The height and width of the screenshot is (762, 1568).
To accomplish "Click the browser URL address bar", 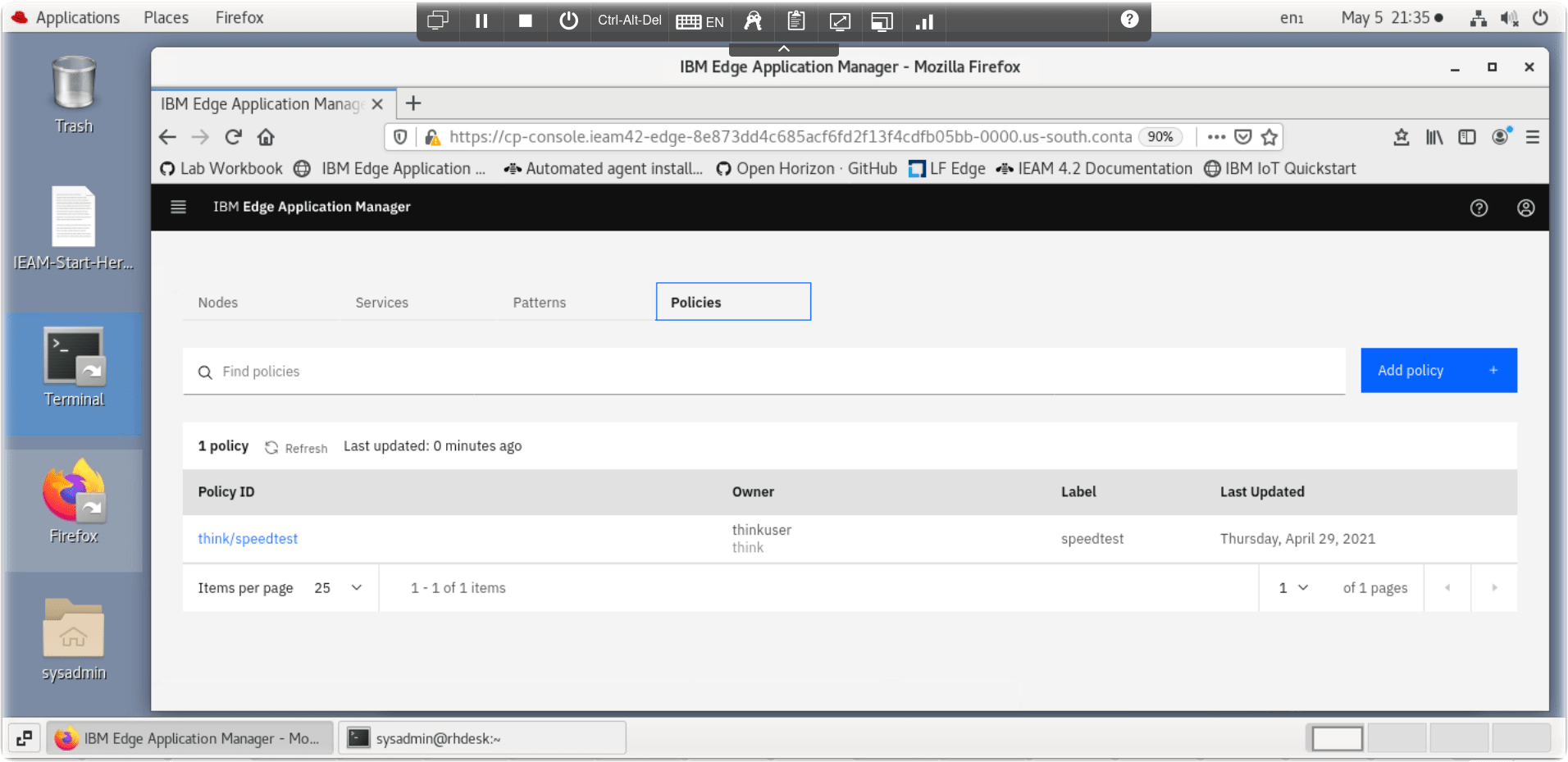I will click(790, 137).
